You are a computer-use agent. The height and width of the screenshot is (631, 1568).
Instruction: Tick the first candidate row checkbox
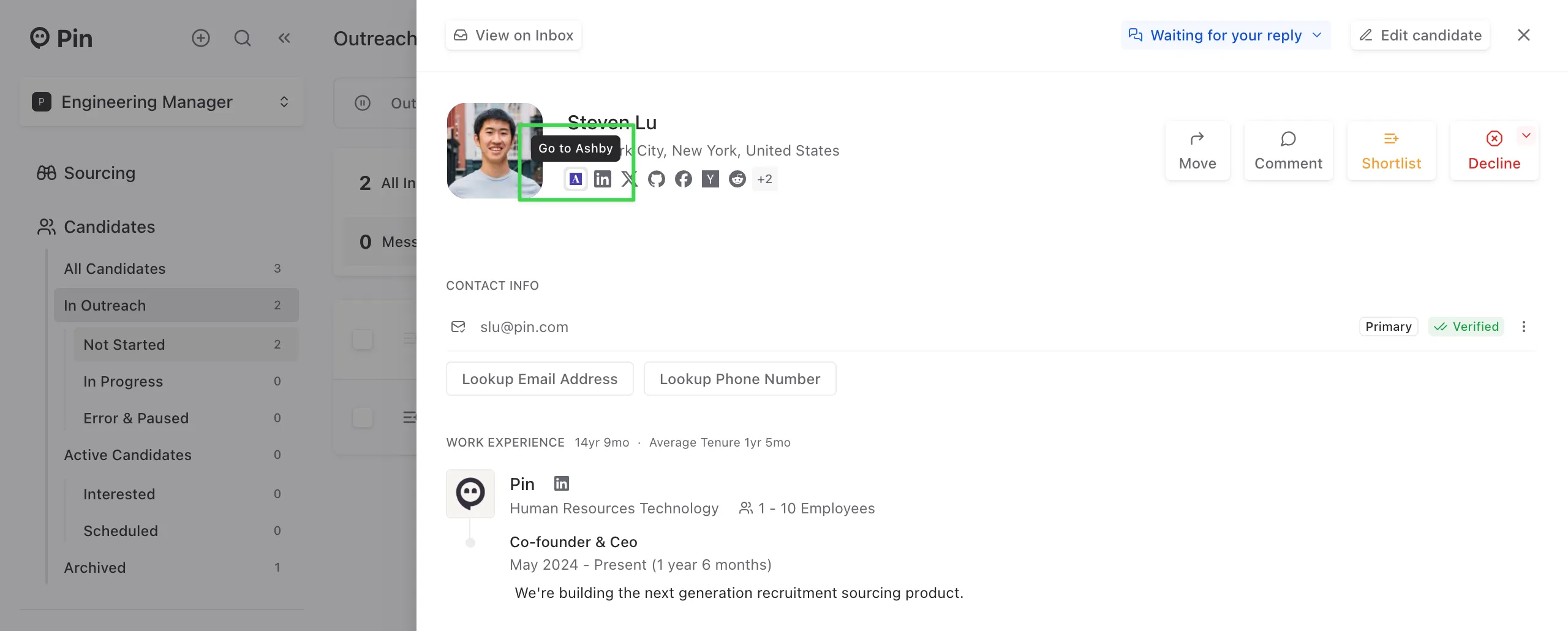click(x=363, y=339)
